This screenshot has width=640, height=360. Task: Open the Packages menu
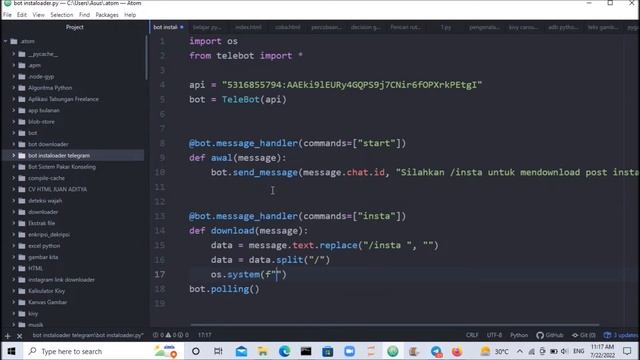coord(107,15)
